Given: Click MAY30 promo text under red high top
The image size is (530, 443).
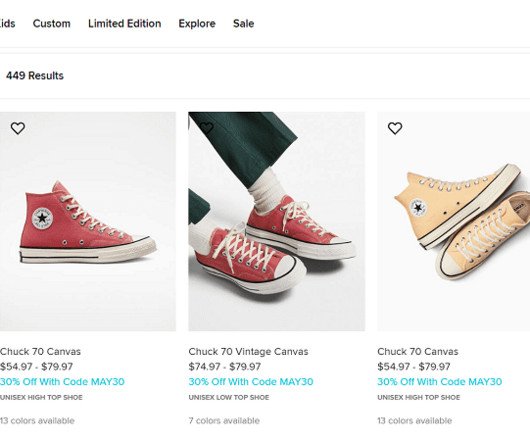Looking at the screenshot, I should (62, 382).
